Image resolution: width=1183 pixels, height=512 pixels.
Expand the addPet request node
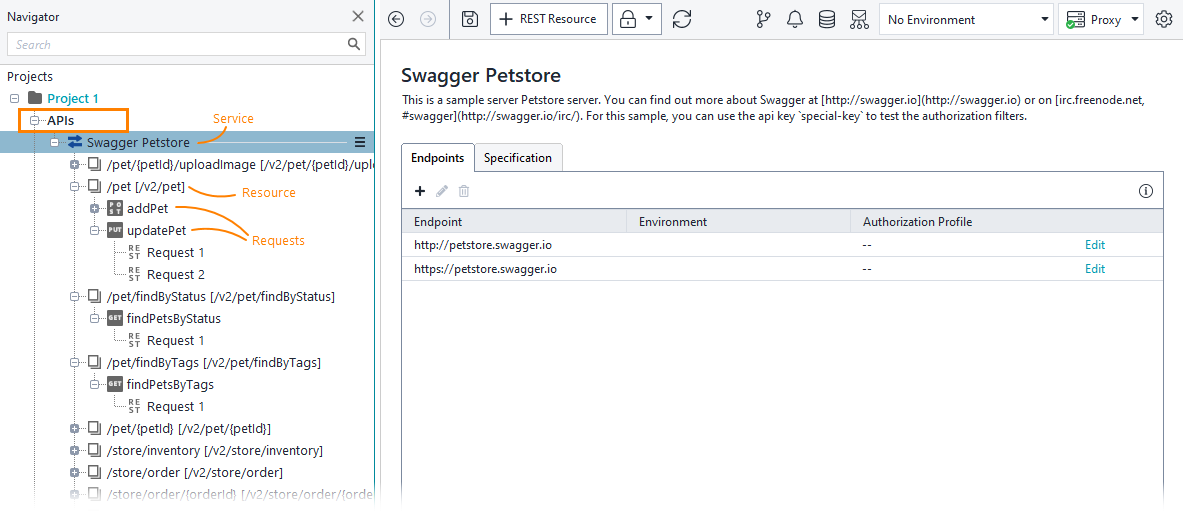(94, 208)
